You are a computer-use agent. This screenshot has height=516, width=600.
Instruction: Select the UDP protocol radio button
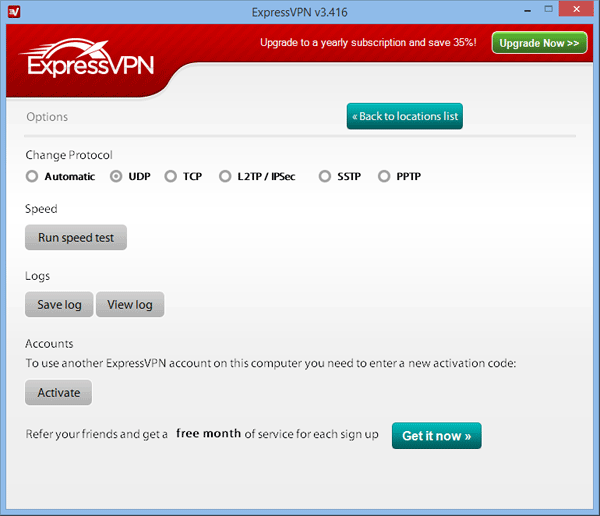116,176
